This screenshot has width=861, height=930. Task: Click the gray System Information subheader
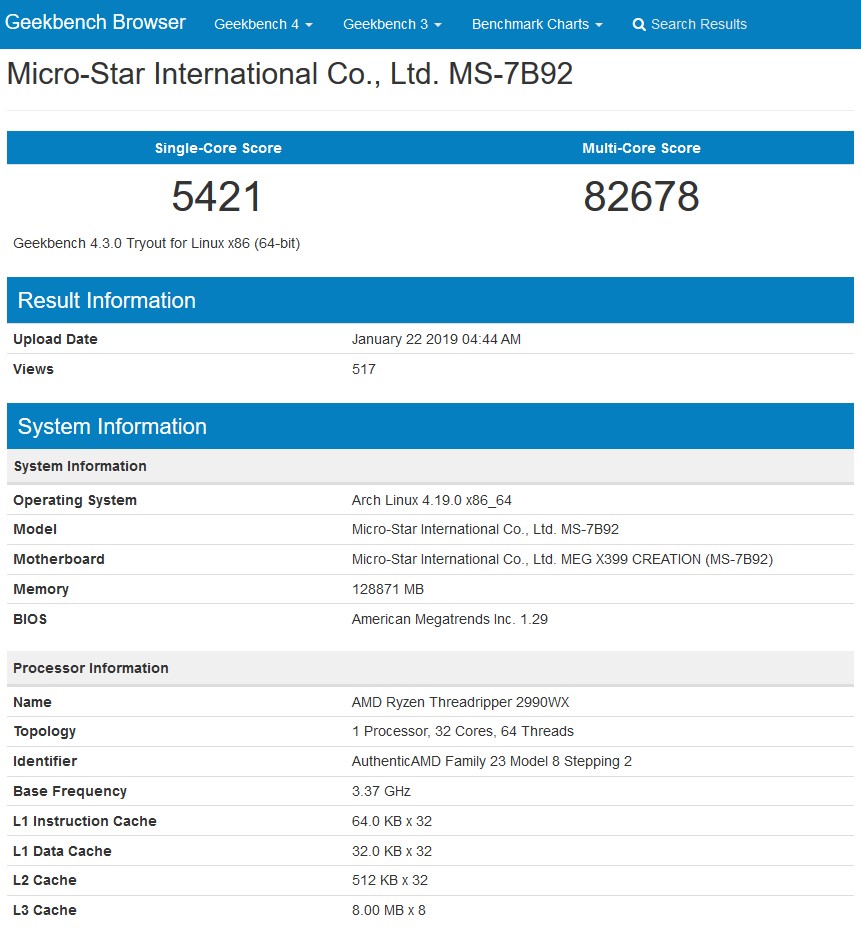point(80,466)
